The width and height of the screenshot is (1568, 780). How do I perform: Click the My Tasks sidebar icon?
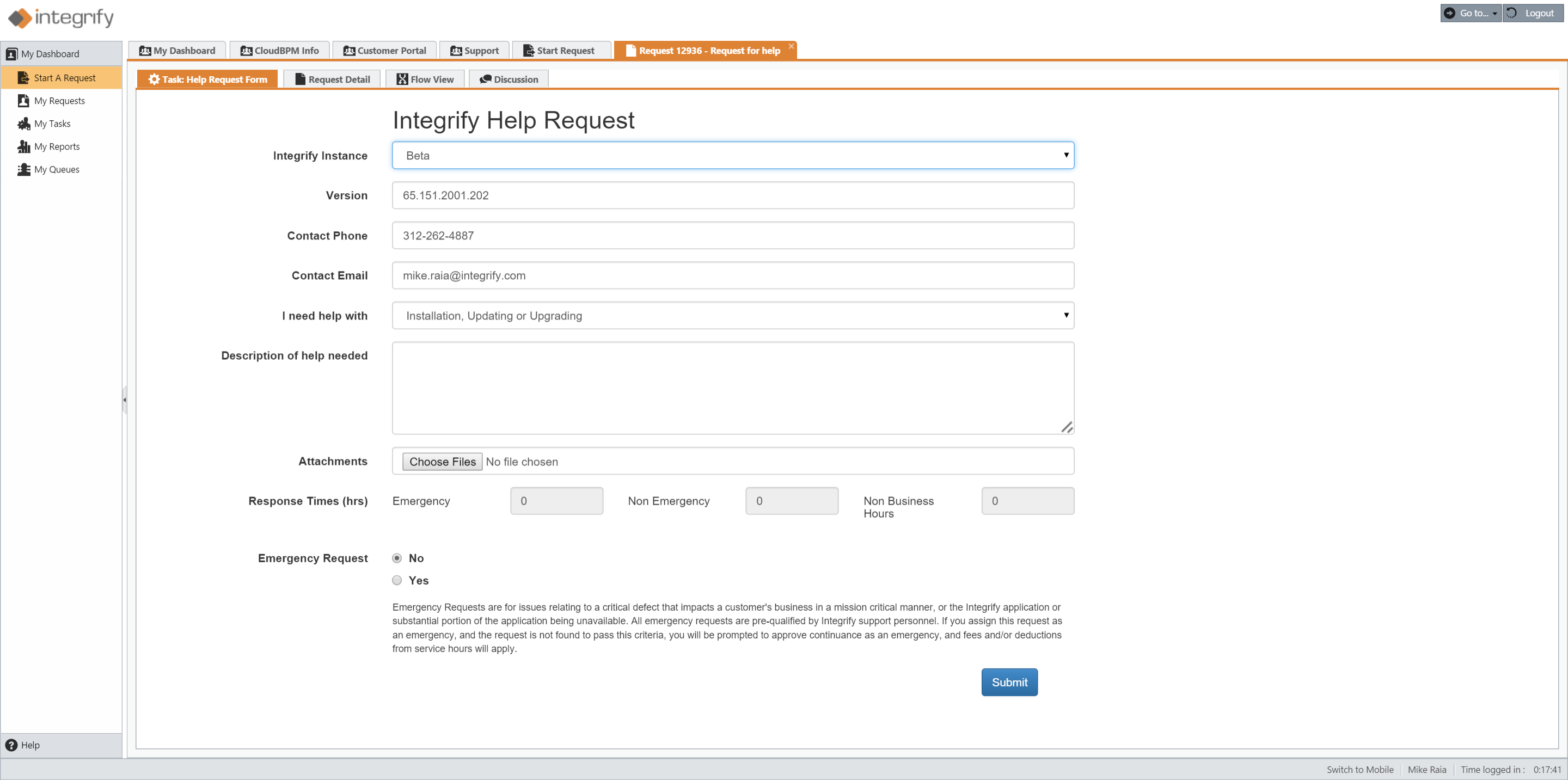(x=24, y=124)
